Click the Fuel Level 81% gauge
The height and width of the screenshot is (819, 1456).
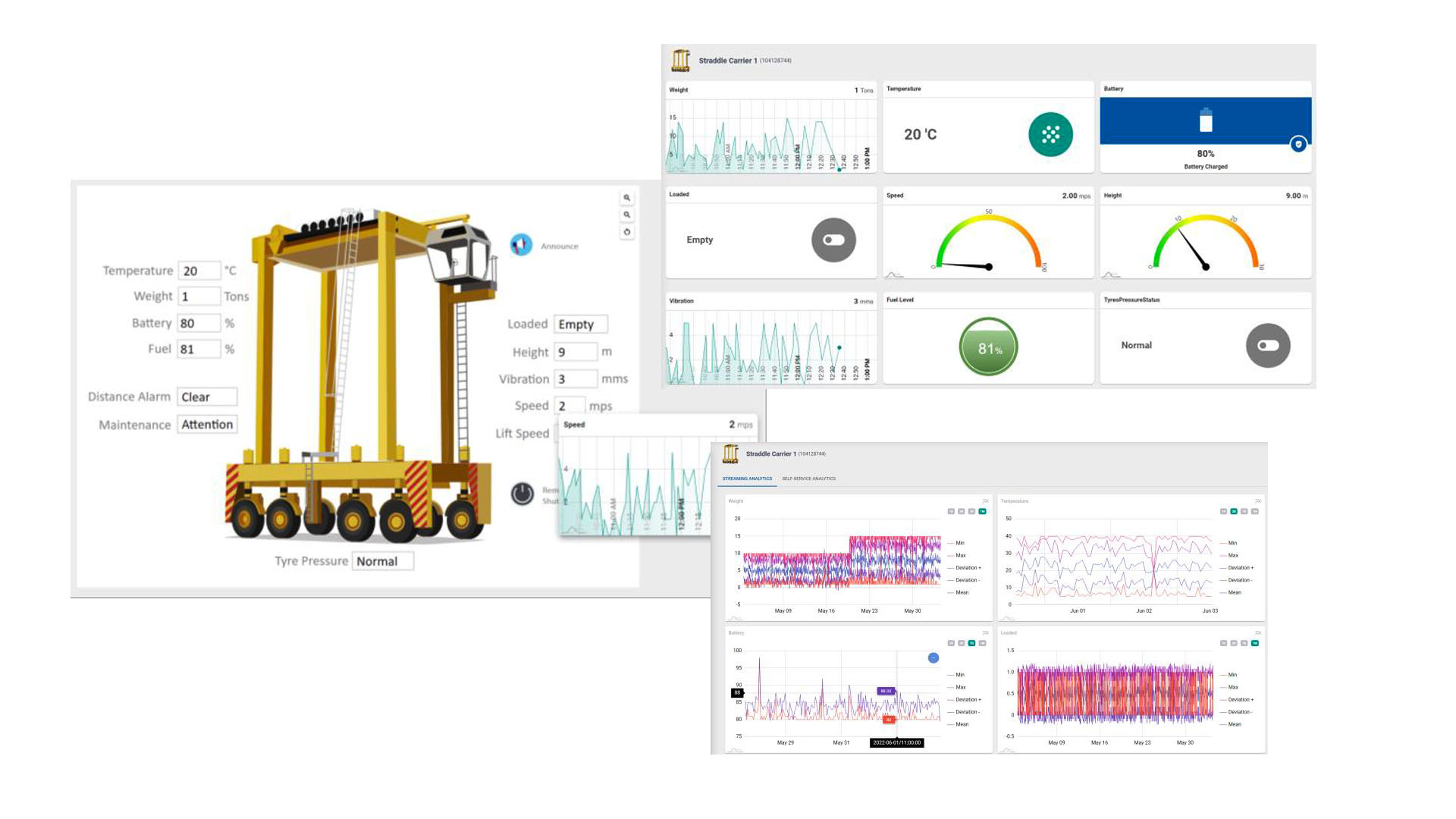988,347
